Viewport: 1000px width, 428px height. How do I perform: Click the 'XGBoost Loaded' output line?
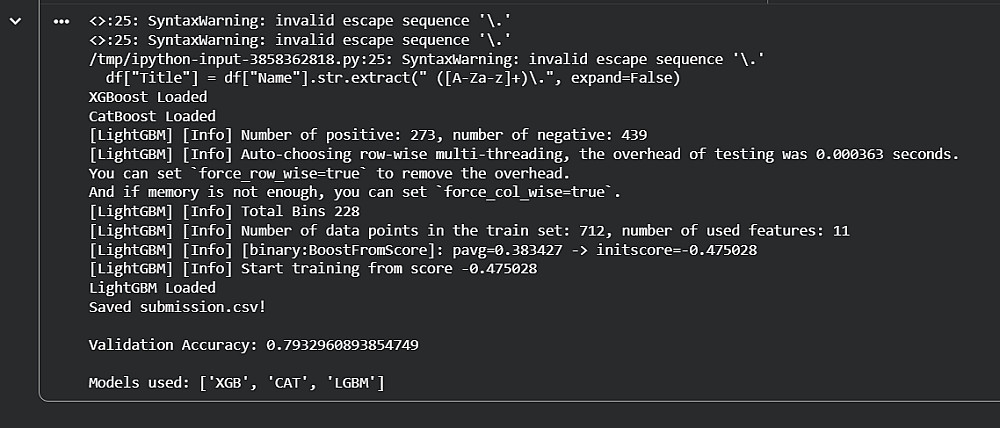coord(148,97)
